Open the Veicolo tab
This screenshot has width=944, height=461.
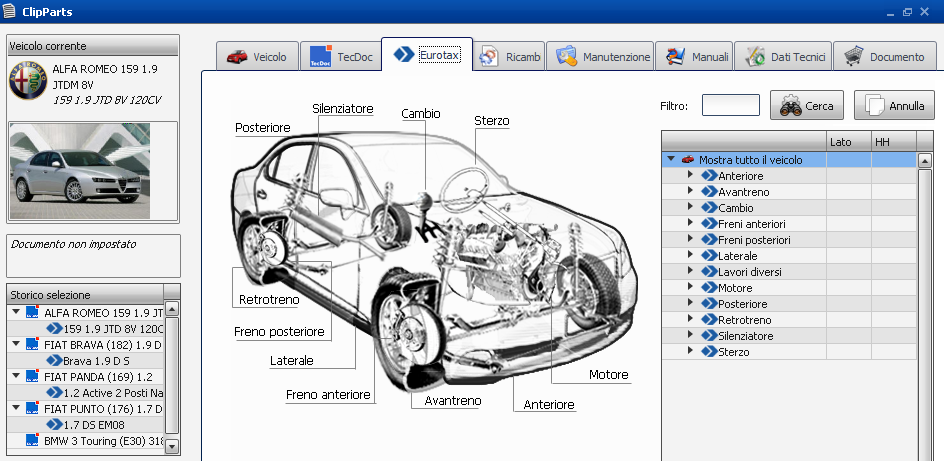(x=256, y=57)
